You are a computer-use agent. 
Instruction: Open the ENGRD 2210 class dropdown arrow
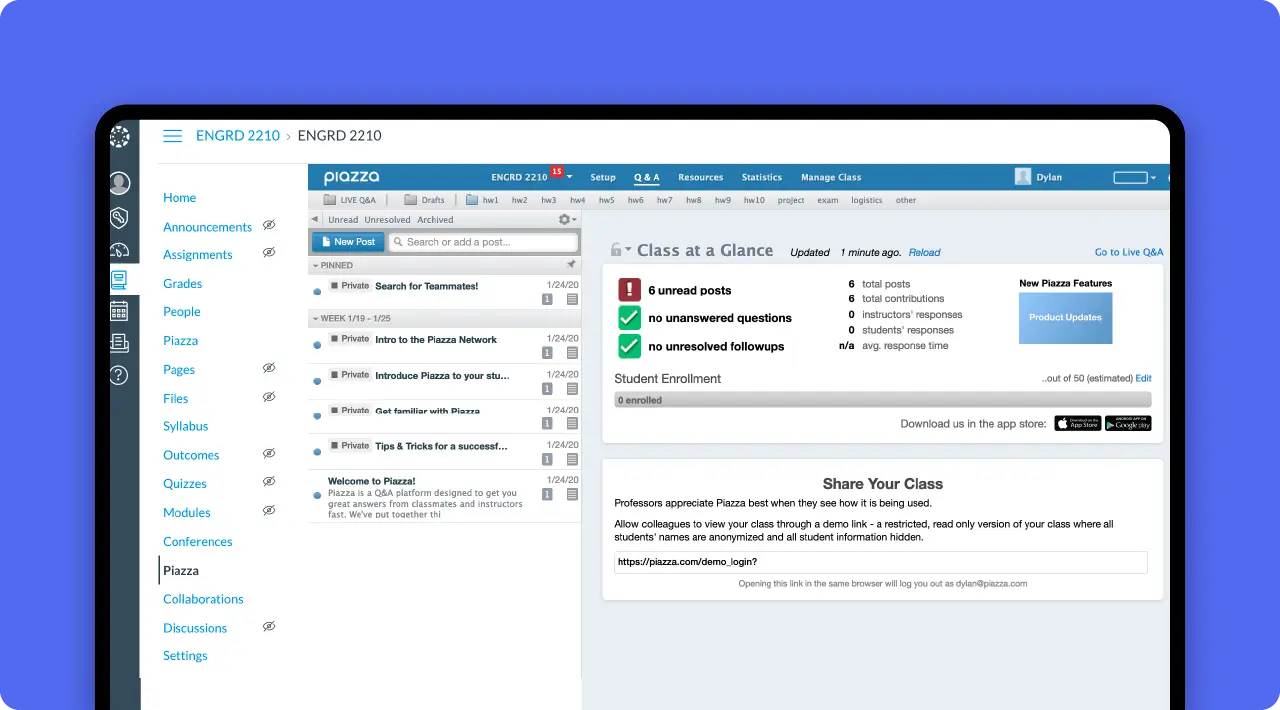tap(569, 178)
